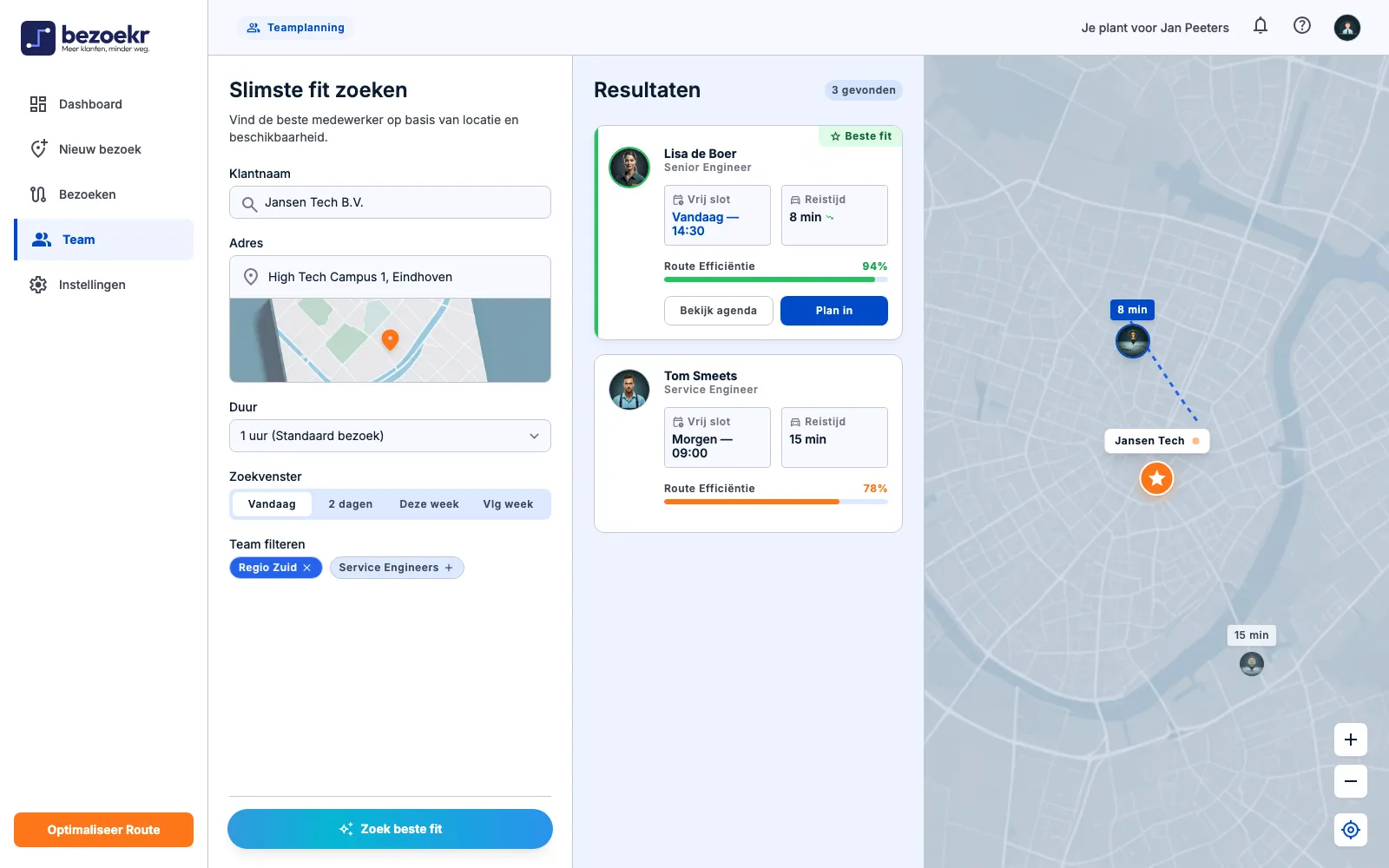This screenshot has height=868, width=1389.
Task: Go to Nieuw bezoek
Action: tap(104, 149)
